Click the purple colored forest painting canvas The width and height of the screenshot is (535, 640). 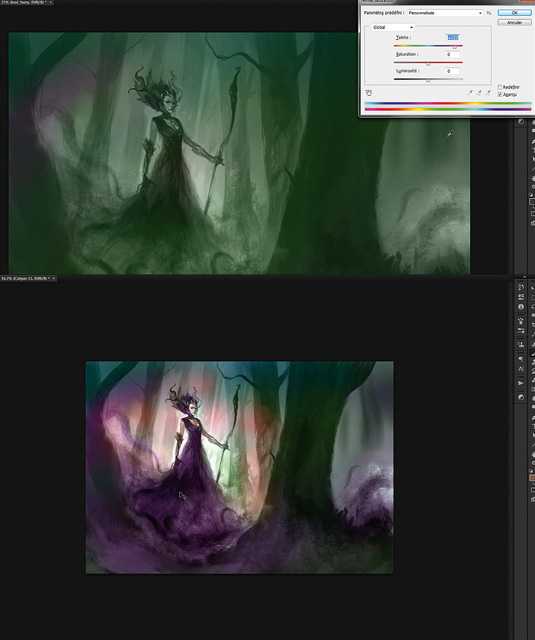pyautogui.click(x=240, y=467)
